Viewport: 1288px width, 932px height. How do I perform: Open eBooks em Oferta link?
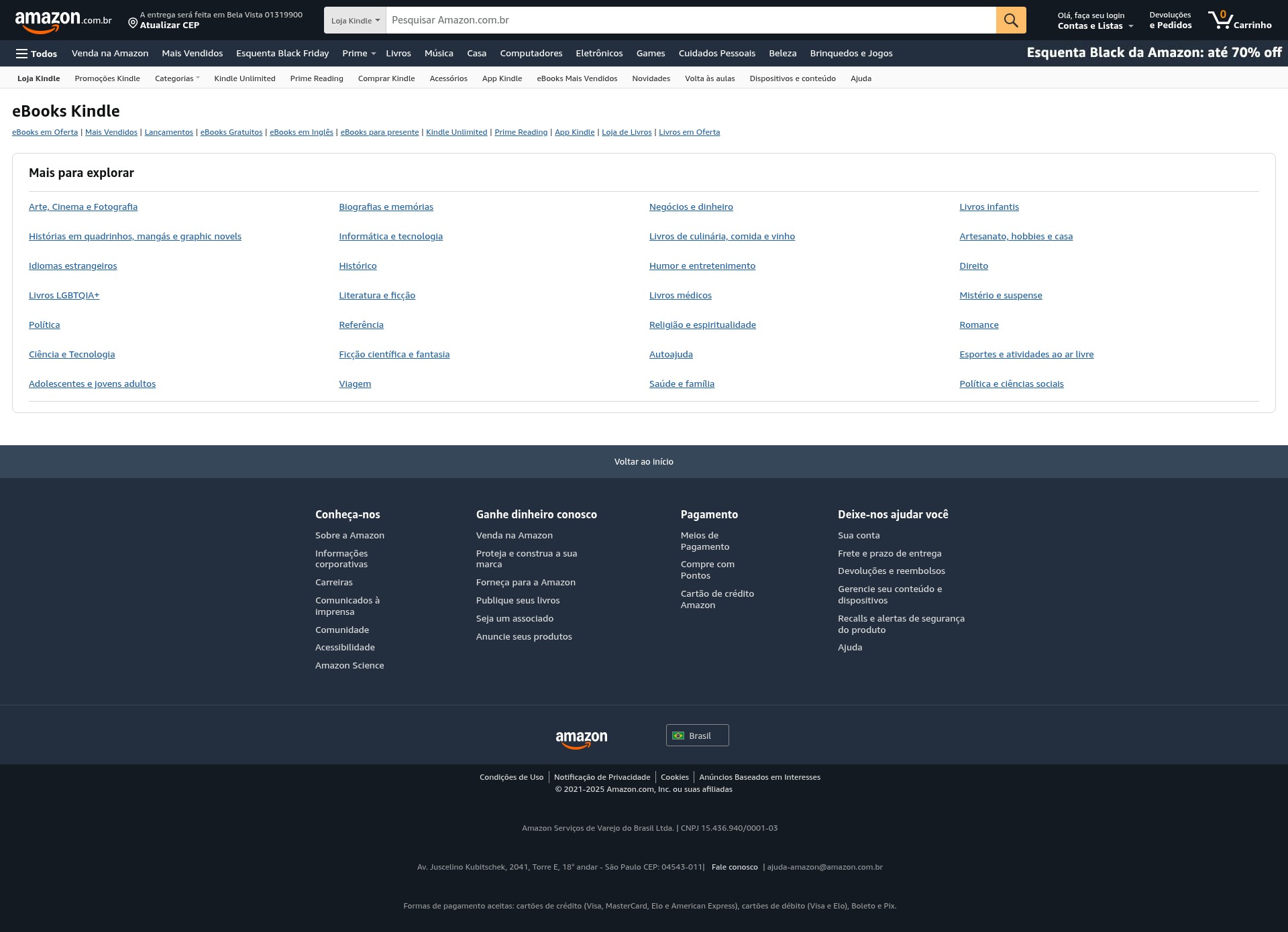tap(45, 132)
